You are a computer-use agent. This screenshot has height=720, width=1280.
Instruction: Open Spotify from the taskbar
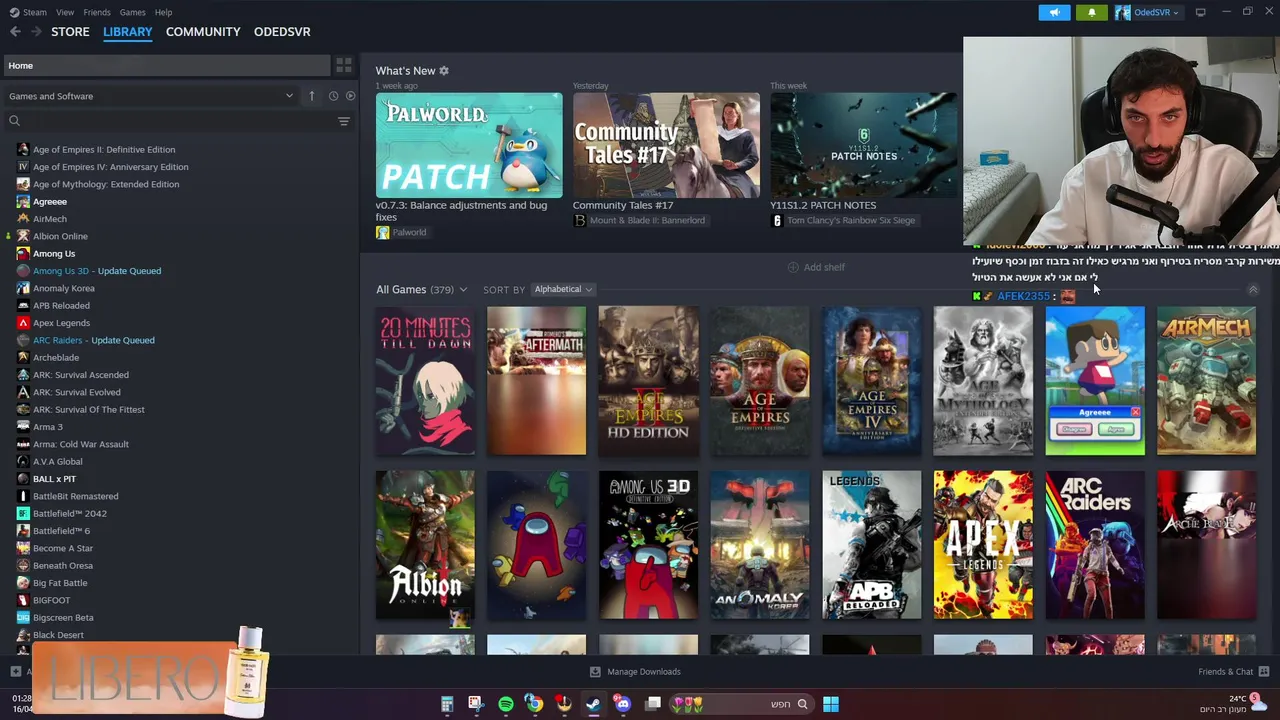click(x=506, y=704)
